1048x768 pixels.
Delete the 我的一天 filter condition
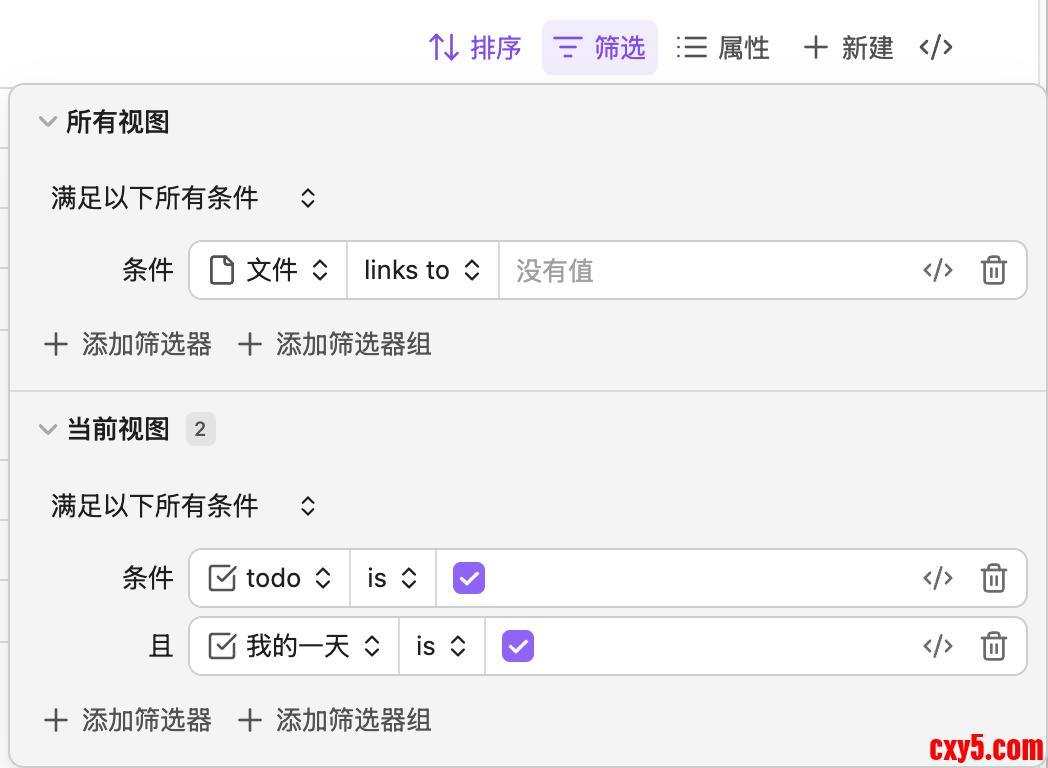click(993, 646)
